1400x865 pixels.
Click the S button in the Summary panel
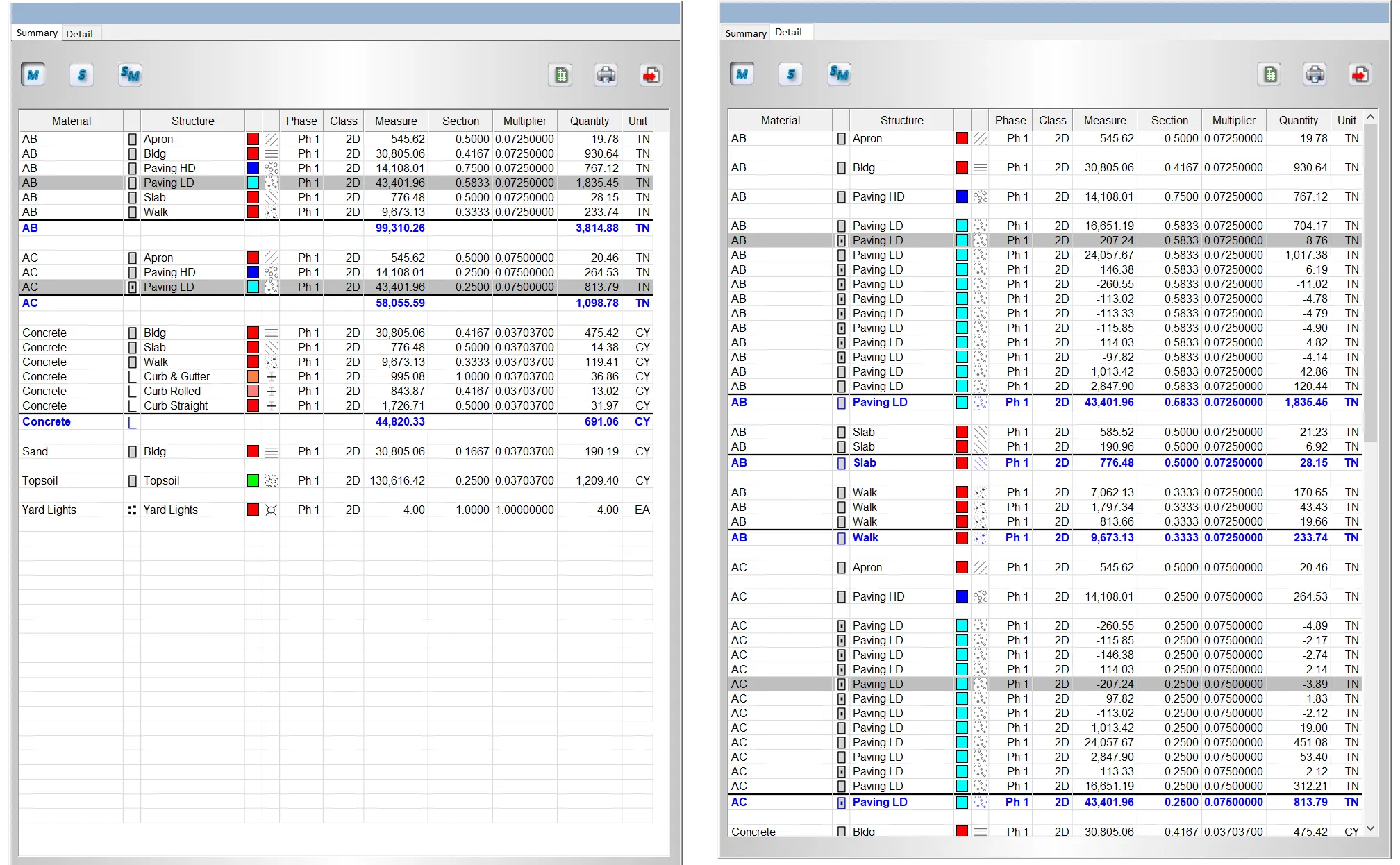coord(82,75)
